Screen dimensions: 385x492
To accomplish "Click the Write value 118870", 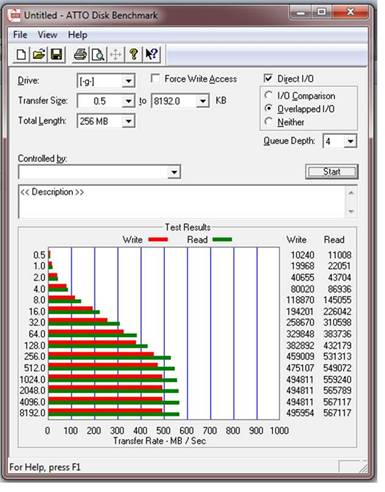I will (x=300, y=300).
